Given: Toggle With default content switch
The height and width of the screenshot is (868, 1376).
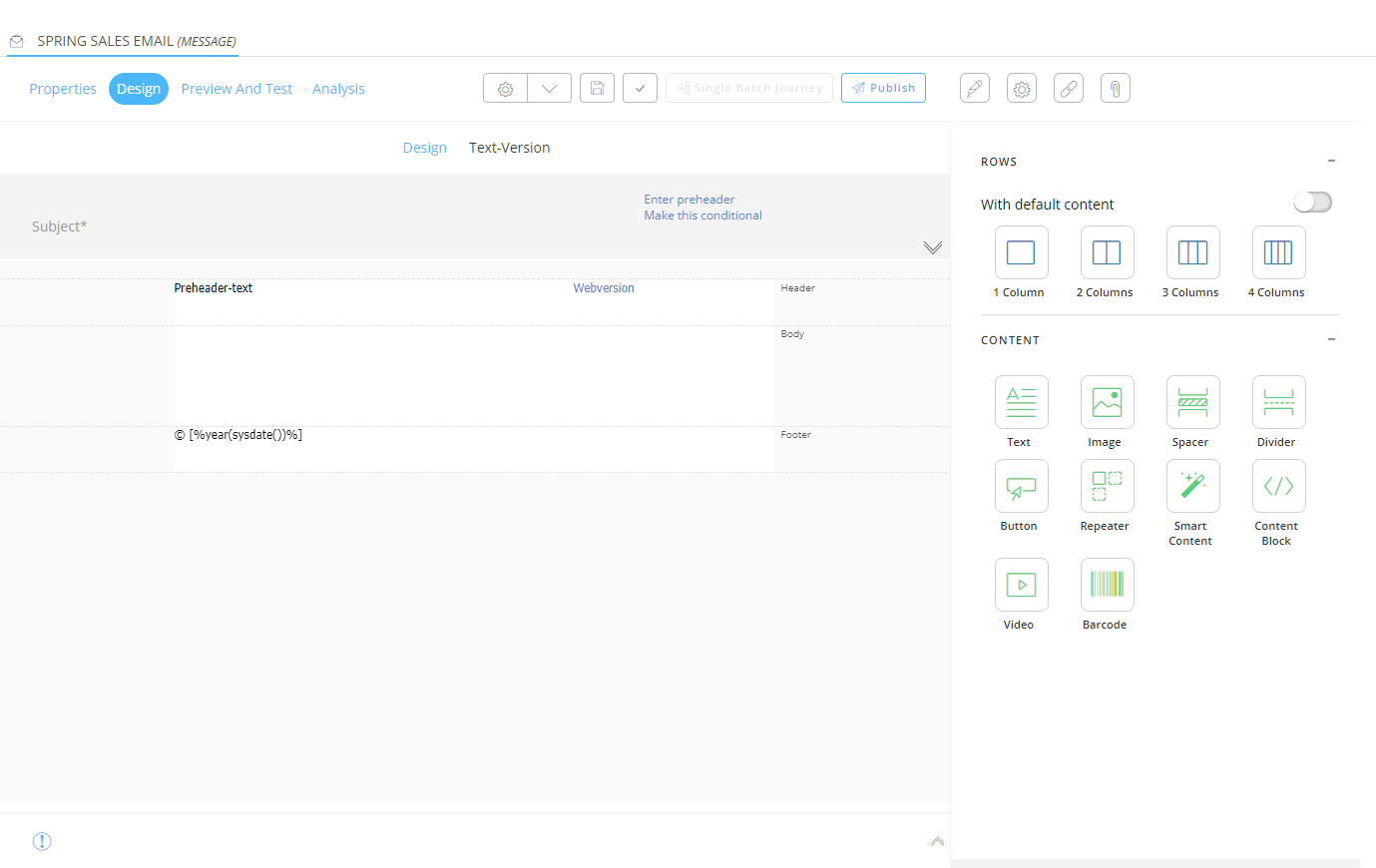Looking at the screenshot, I should tap(1312, 203).
